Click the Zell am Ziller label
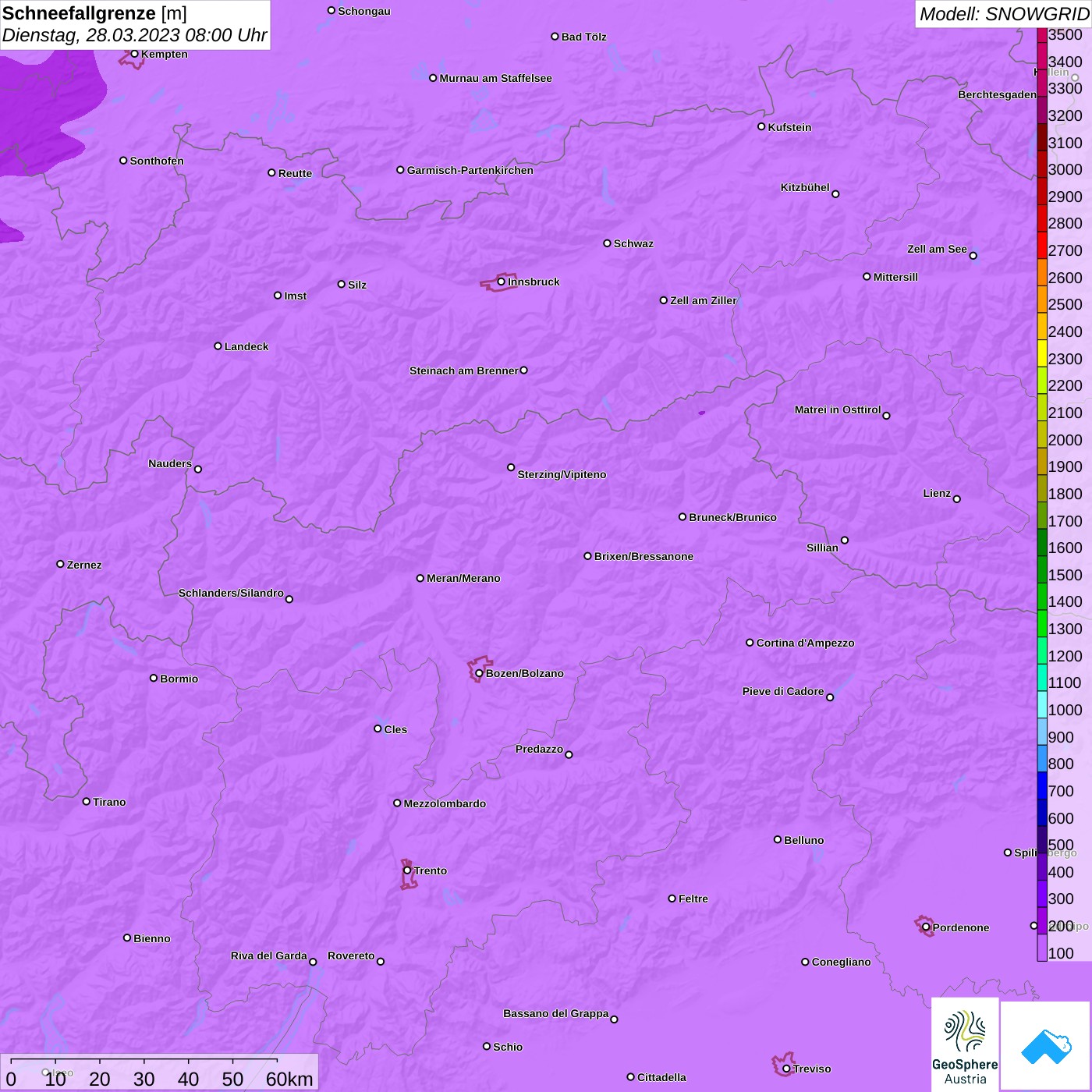Image resolution: width=1092 pixels, height=1092 pixels. click(704, 300)
